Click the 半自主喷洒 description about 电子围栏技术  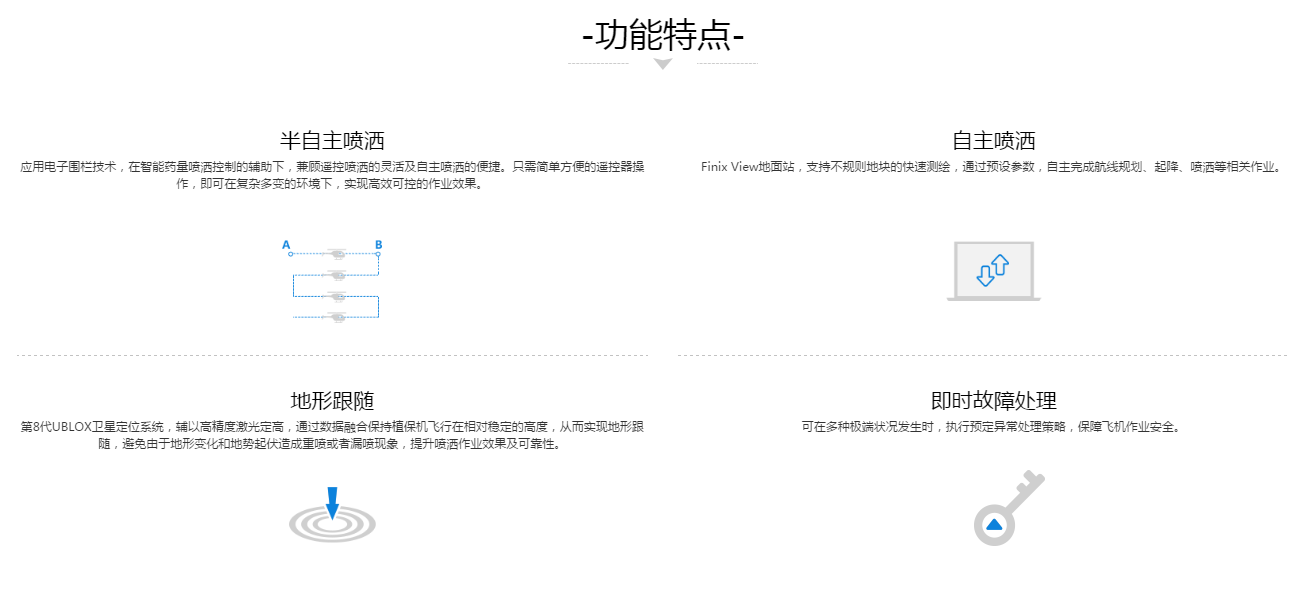click(332, 175)
